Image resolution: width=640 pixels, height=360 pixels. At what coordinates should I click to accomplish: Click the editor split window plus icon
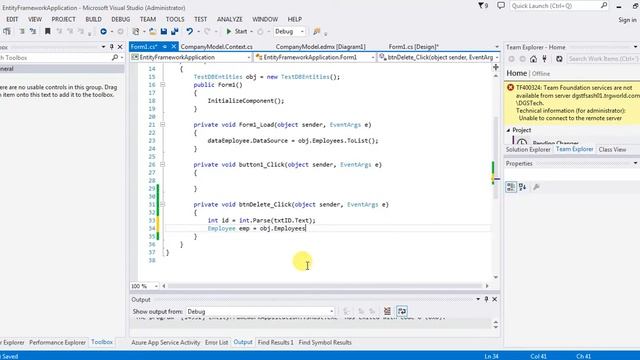[x=496, y=67]
